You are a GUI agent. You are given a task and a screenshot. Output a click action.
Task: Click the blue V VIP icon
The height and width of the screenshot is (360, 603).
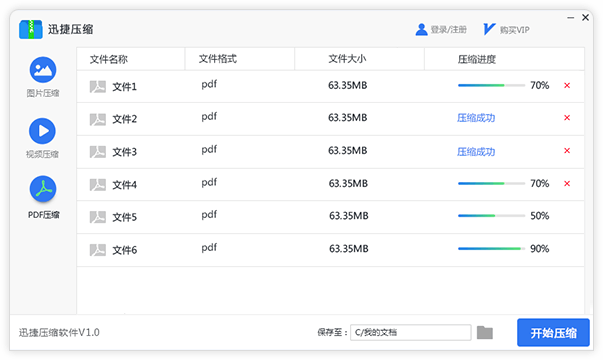[x=489, y=29]
